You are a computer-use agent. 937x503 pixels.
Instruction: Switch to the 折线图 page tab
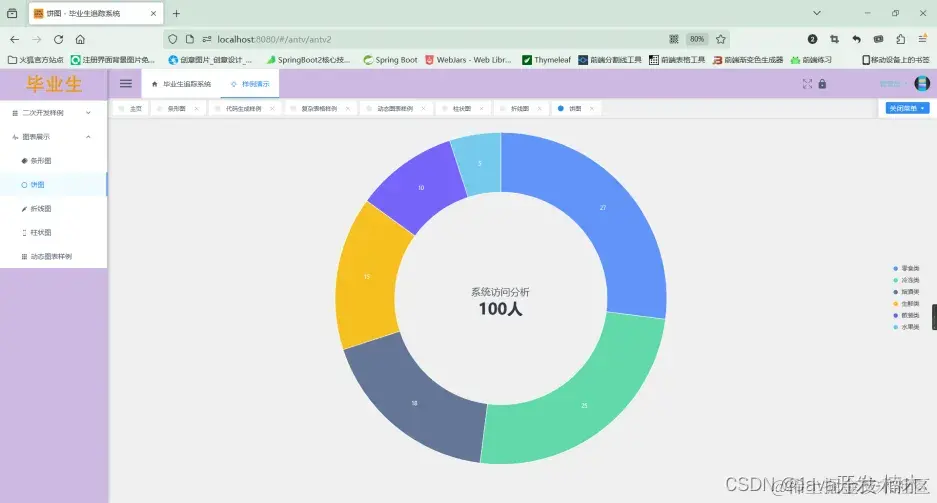click(520, 109)
